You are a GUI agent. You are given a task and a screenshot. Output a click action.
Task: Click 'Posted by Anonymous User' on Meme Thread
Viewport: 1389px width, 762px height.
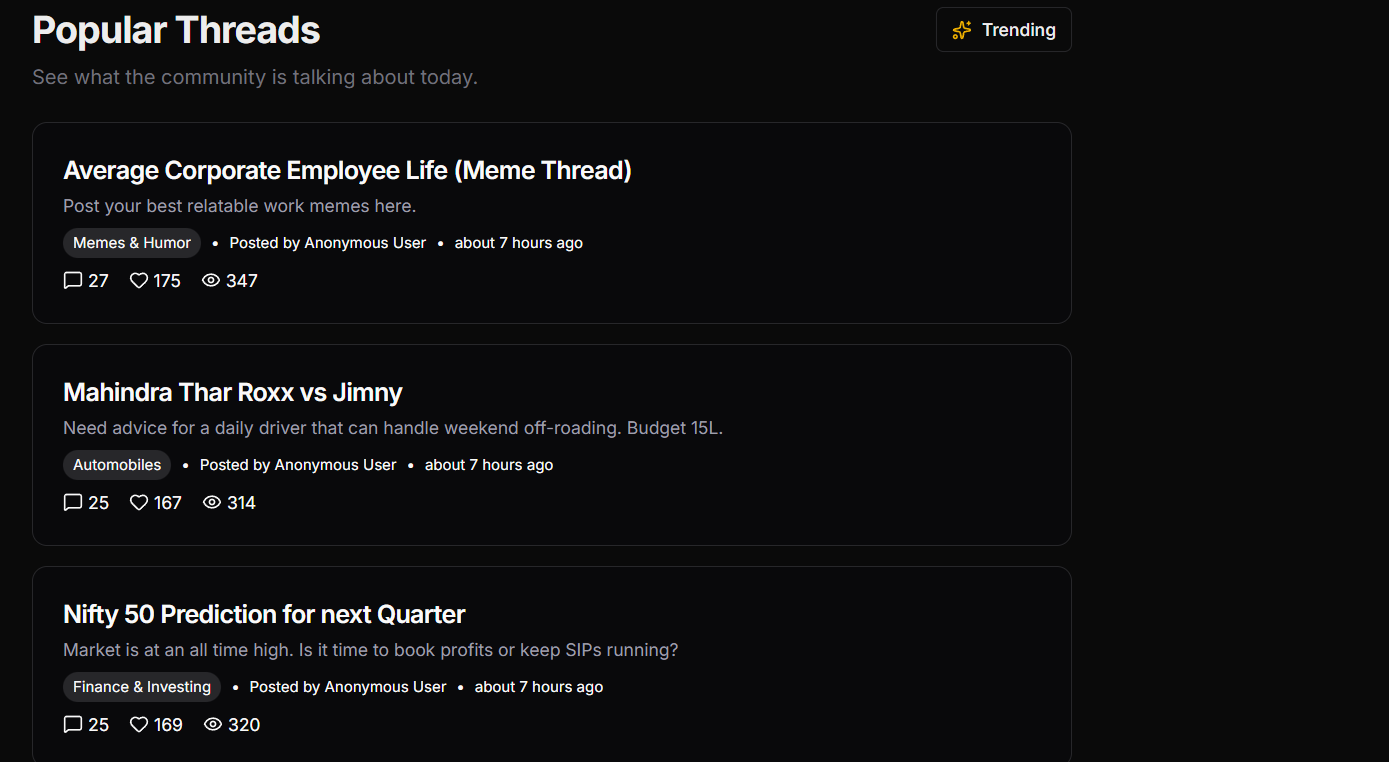[x=328, y=243]
